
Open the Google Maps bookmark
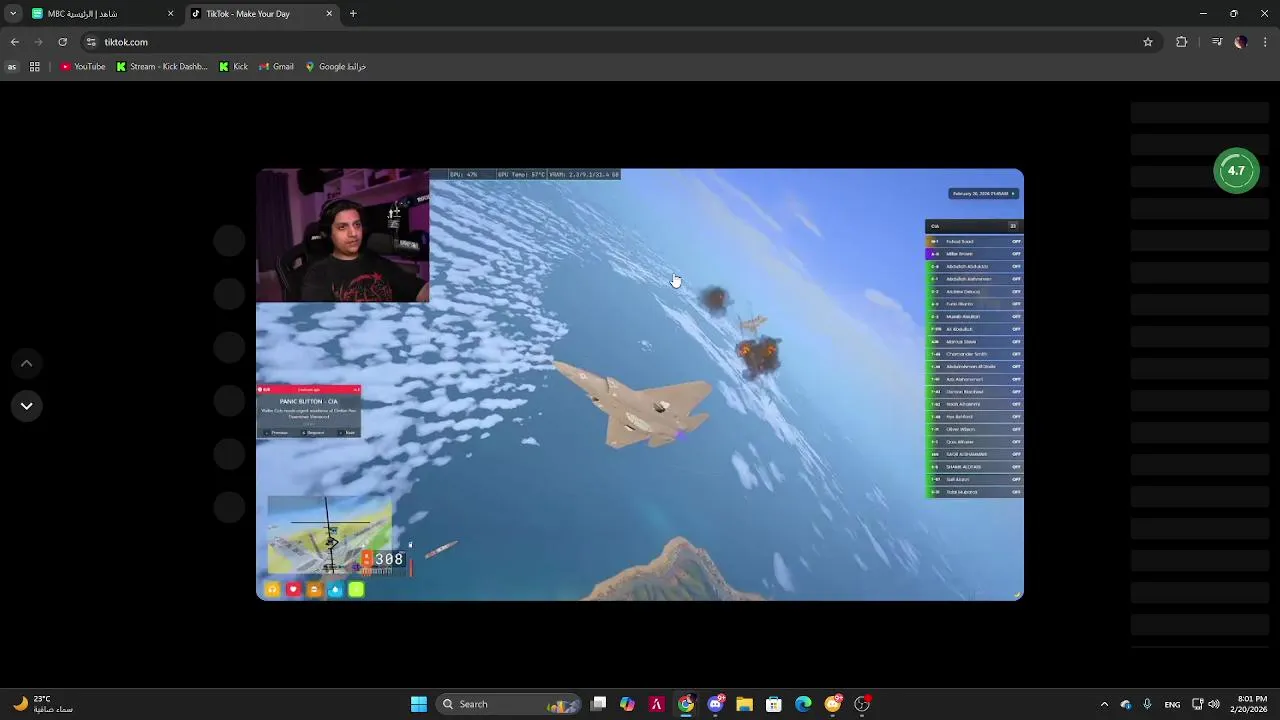point(336,67)
